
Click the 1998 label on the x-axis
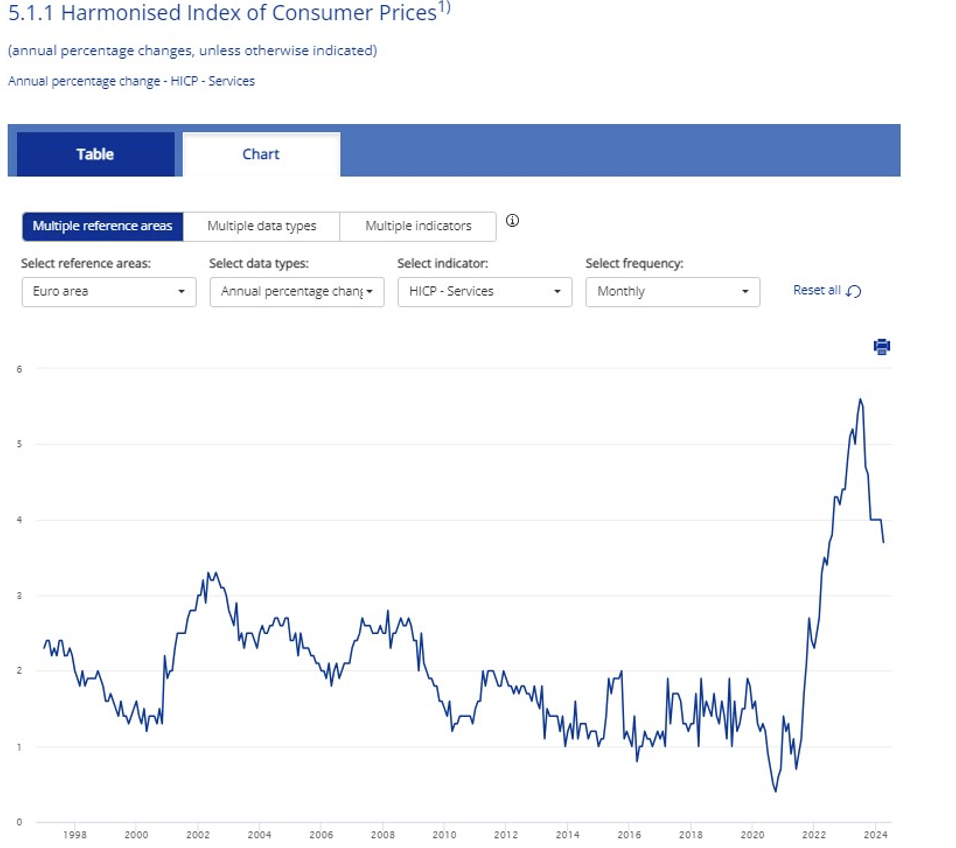click(x=75, y=835)
